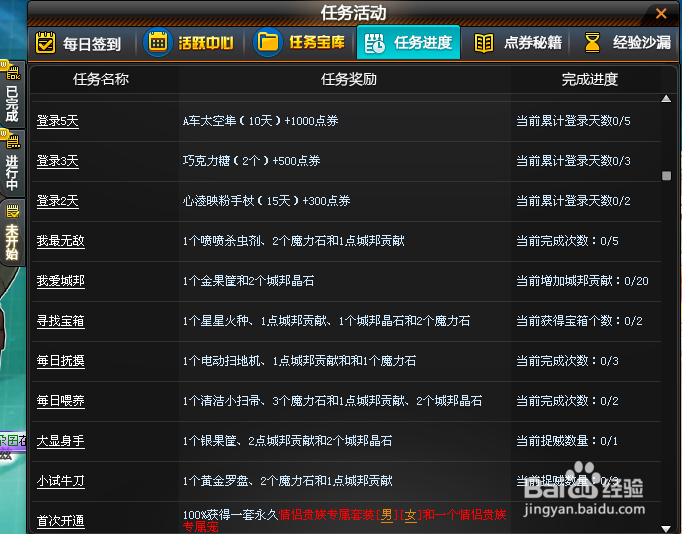Screen dimensions: 682x534
Task: Show 进行中 tasks side tab
Action: click(x=12, y=163)
